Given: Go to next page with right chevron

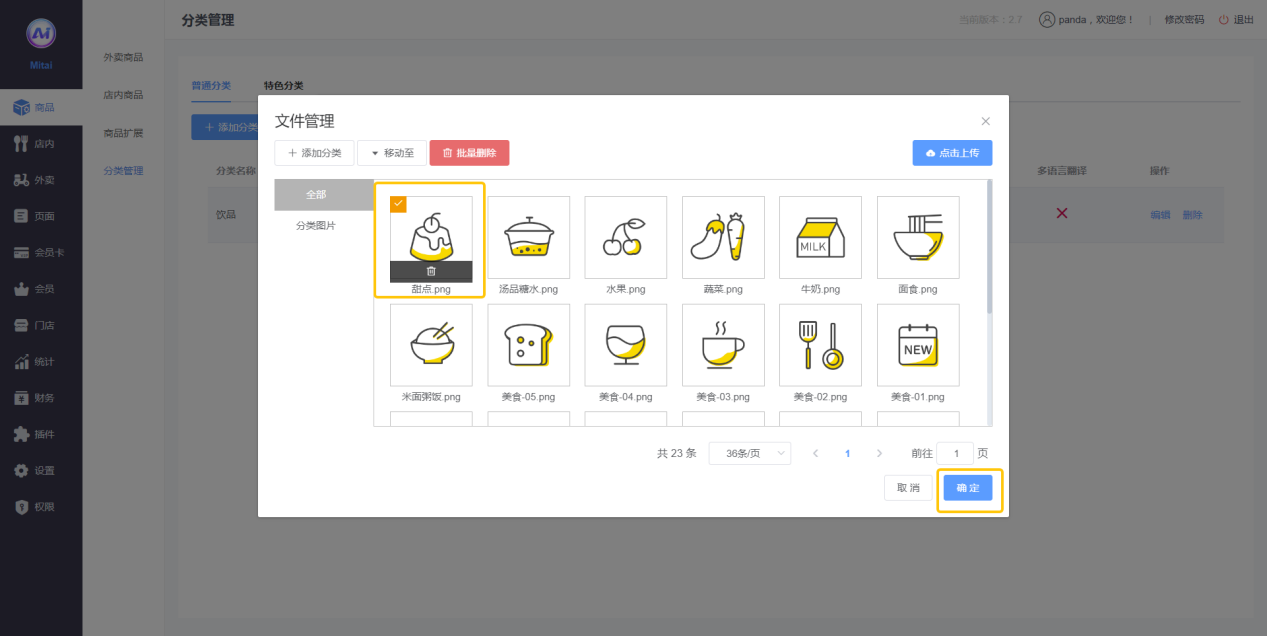Looking at the screenshot, I should (x=879, y=453).
